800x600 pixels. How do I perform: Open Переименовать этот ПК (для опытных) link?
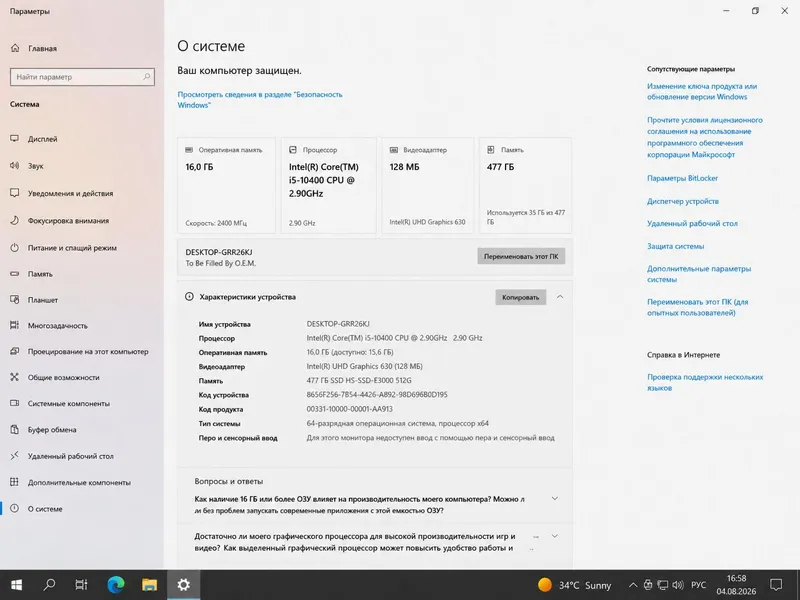tap(697, 307)
